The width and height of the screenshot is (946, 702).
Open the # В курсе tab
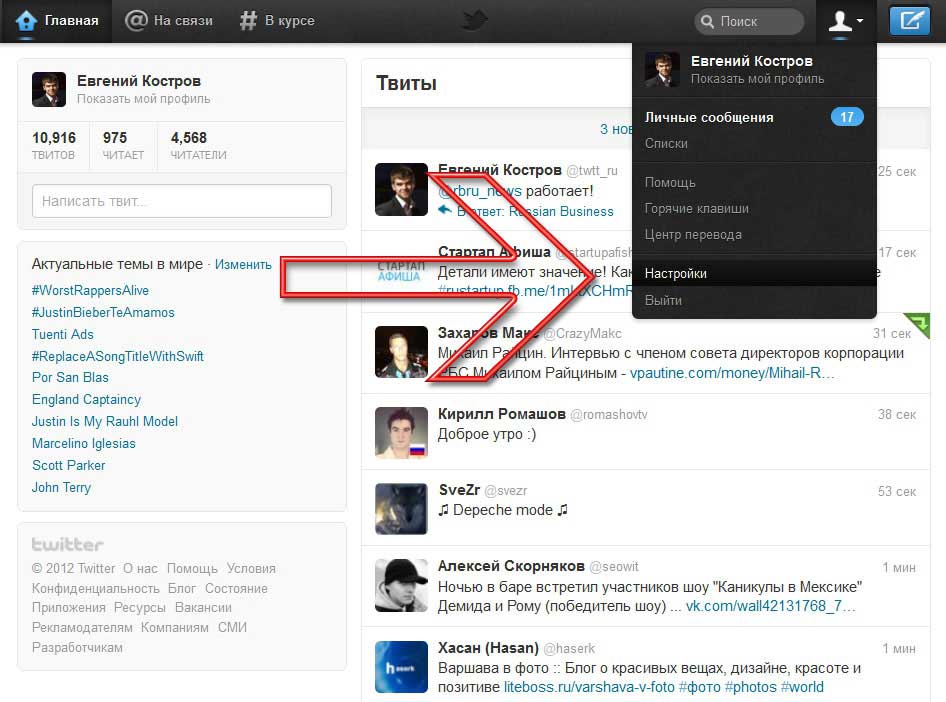pos(277,21)
